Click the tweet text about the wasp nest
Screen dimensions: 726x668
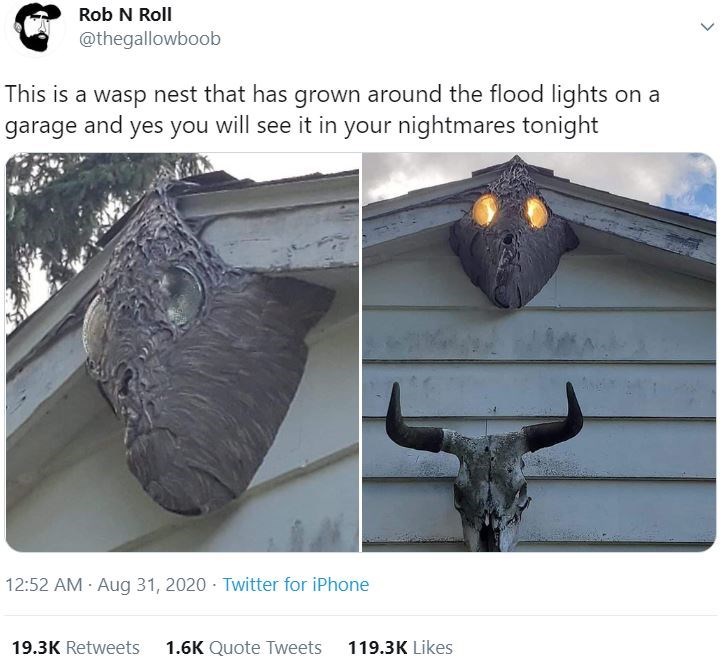point(332,109)
